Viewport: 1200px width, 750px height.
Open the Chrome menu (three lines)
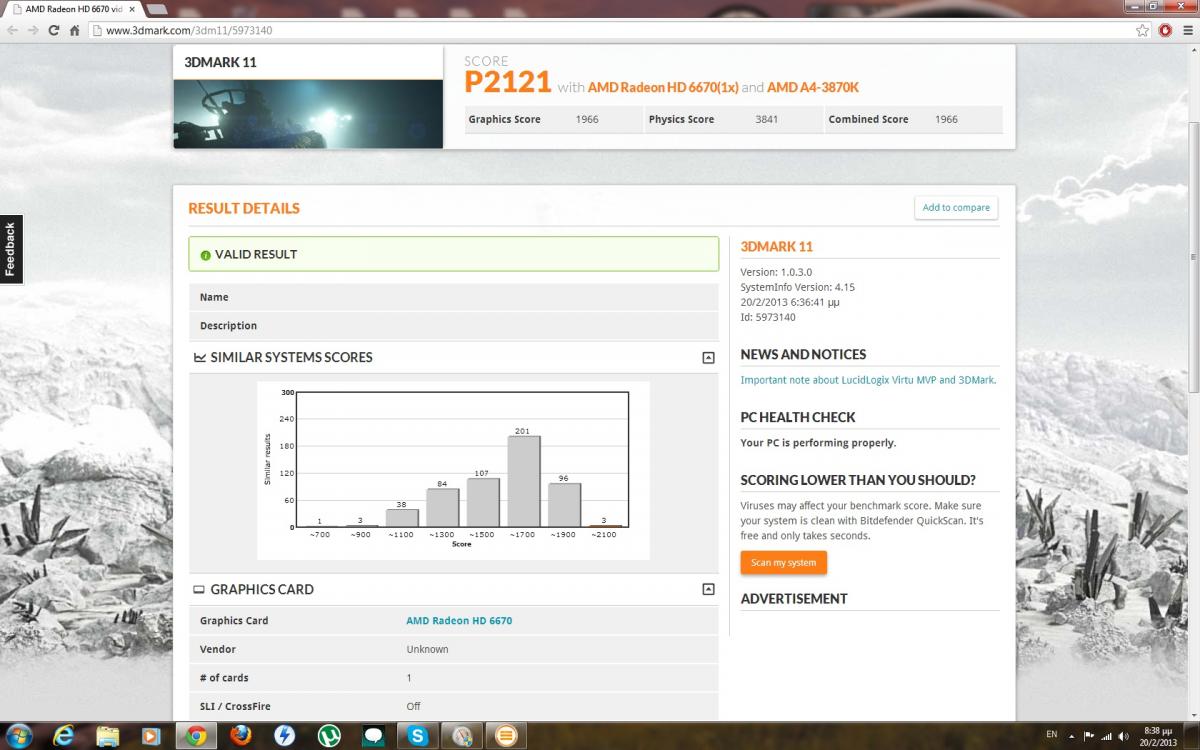pos(1187,30)
